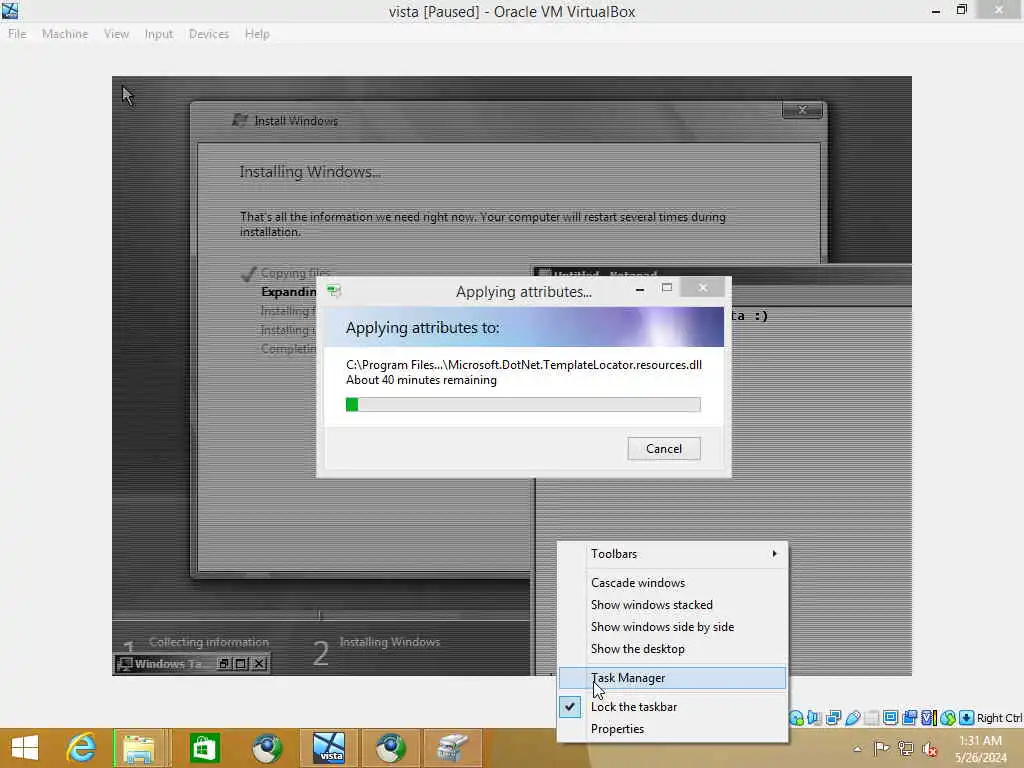Show hidden system tray icons
Image resolution: width=1024 pixels, height=768 pixels.
coord(857,749)
